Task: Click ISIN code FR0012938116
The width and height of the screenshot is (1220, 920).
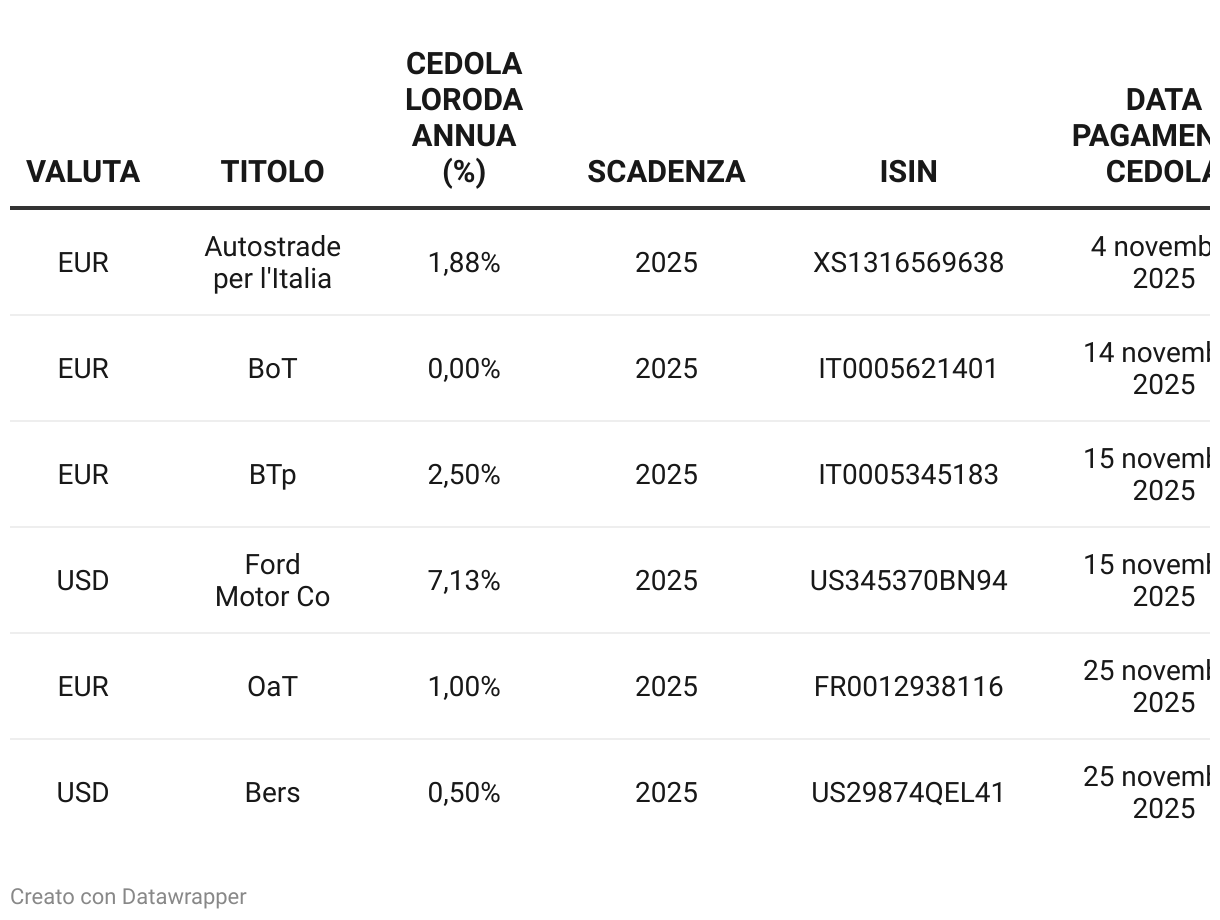Action: (908, 687)
